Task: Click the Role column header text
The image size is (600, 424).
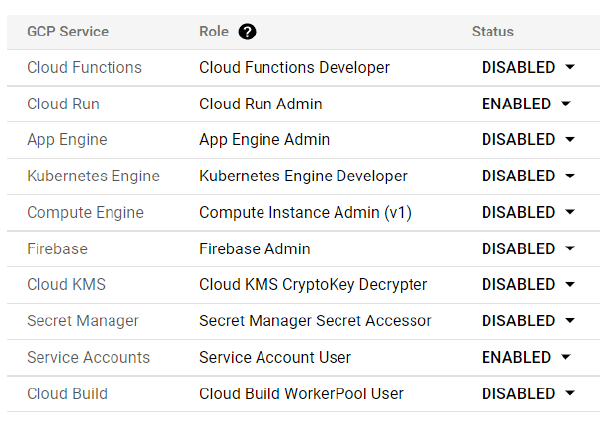Action: [x=214, y=31]
